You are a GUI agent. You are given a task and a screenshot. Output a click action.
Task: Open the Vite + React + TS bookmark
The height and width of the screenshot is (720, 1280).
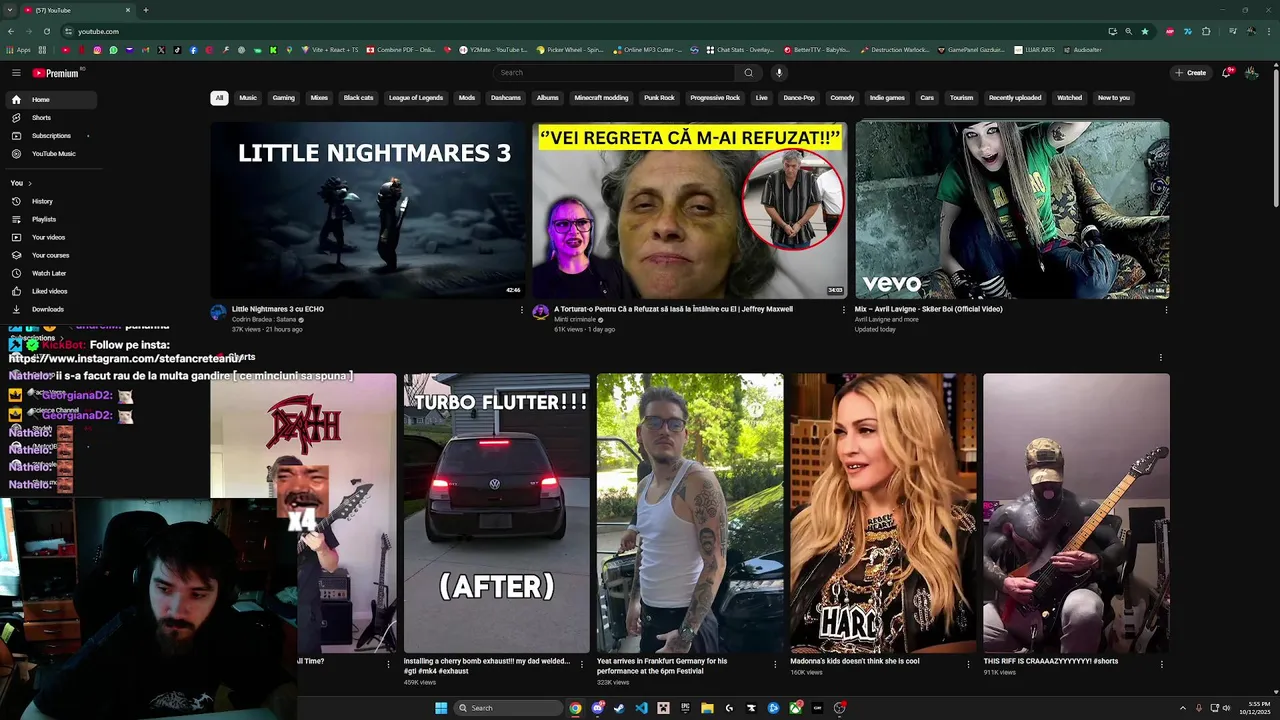329,50
